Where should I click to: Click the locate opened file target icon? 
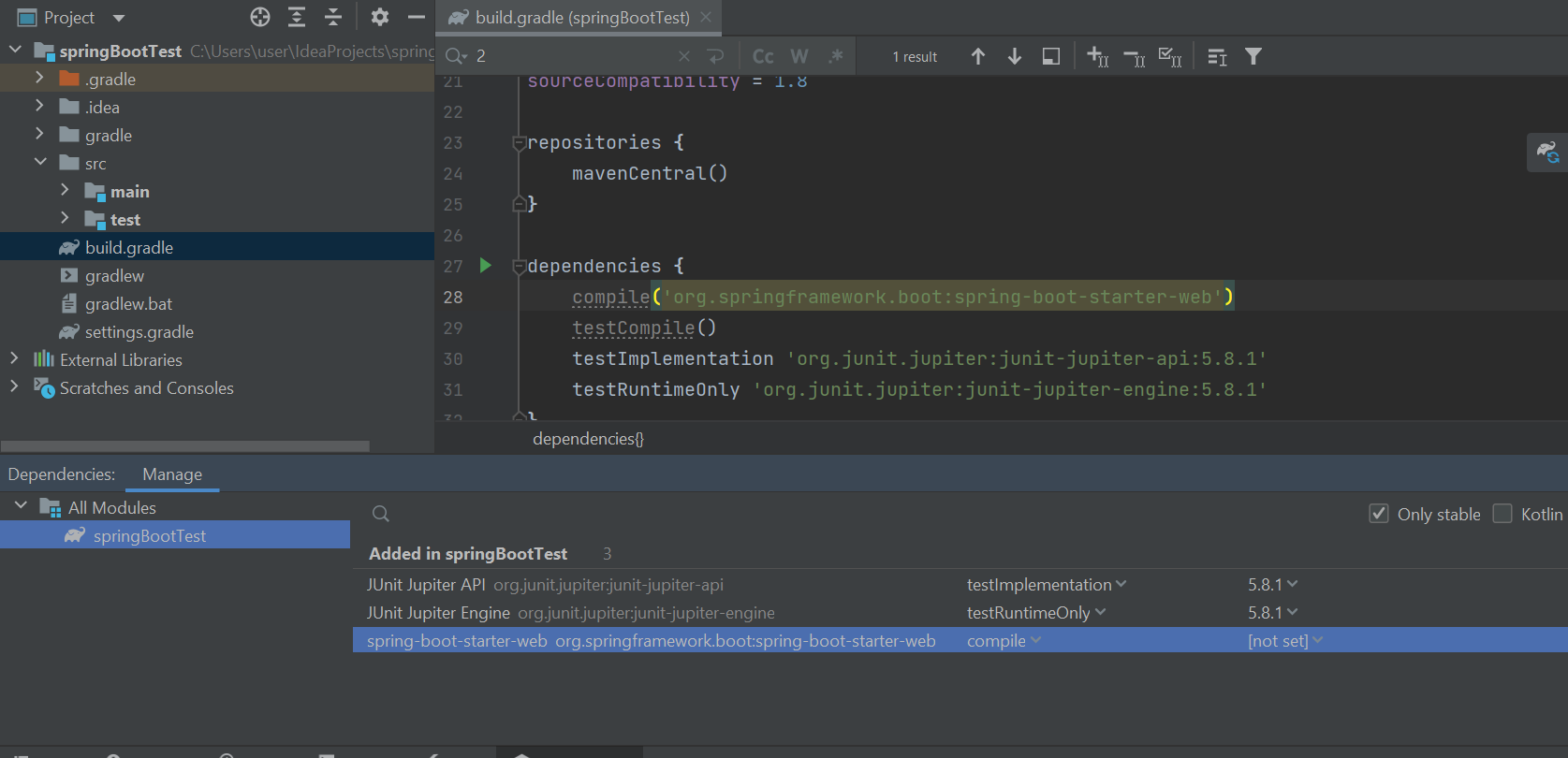pos(260,17)
